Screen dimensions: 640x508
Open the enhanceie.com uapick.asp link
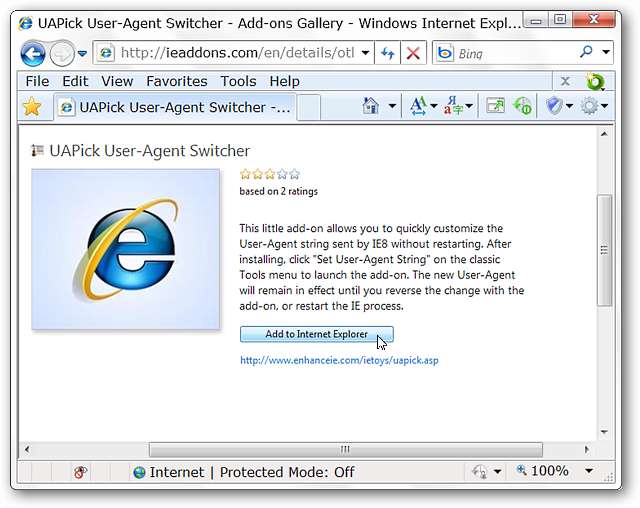(339, 360)
